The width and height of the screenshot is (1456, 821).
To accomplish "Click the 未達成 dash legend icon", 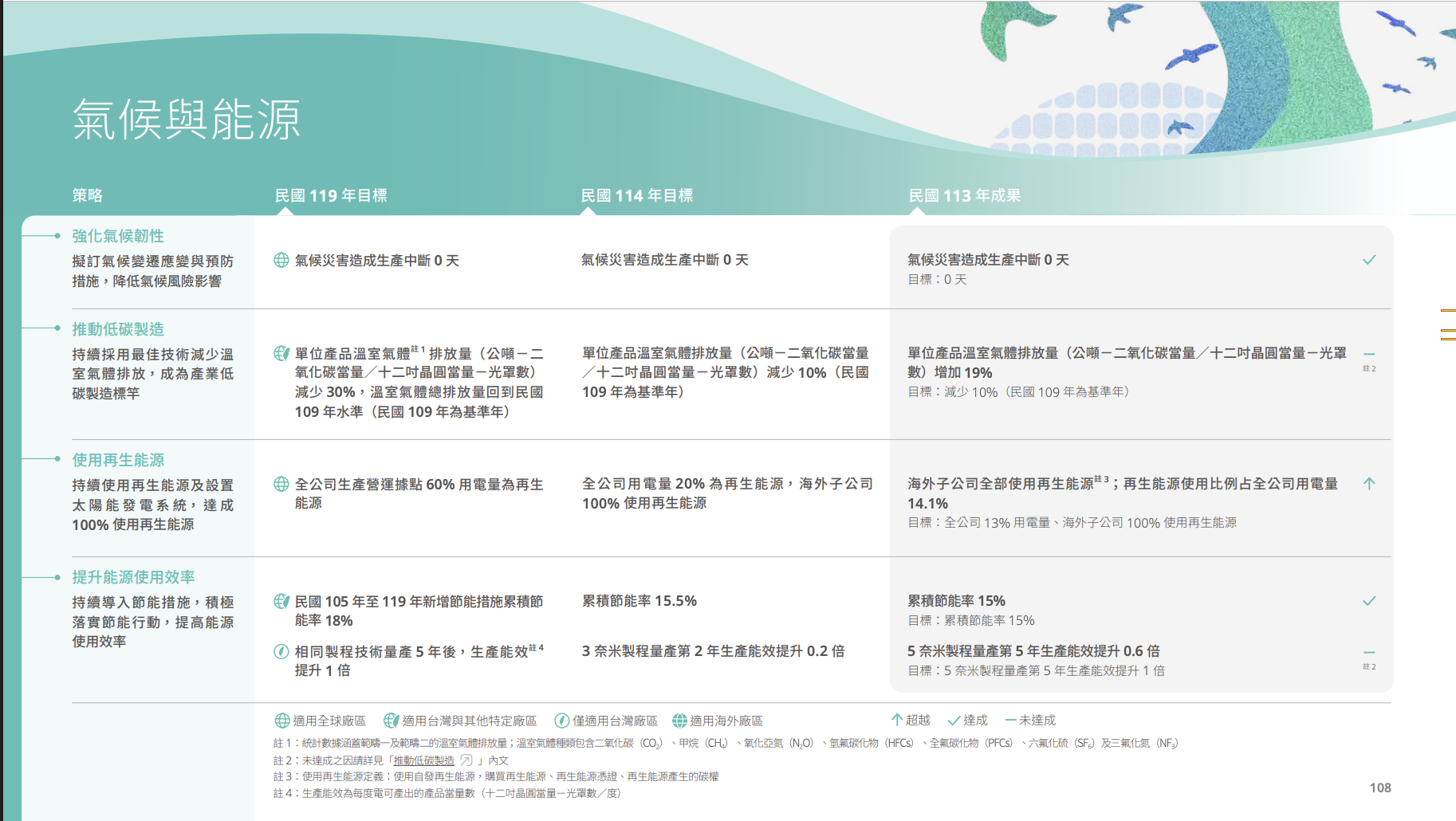I will coord(1010,721).
